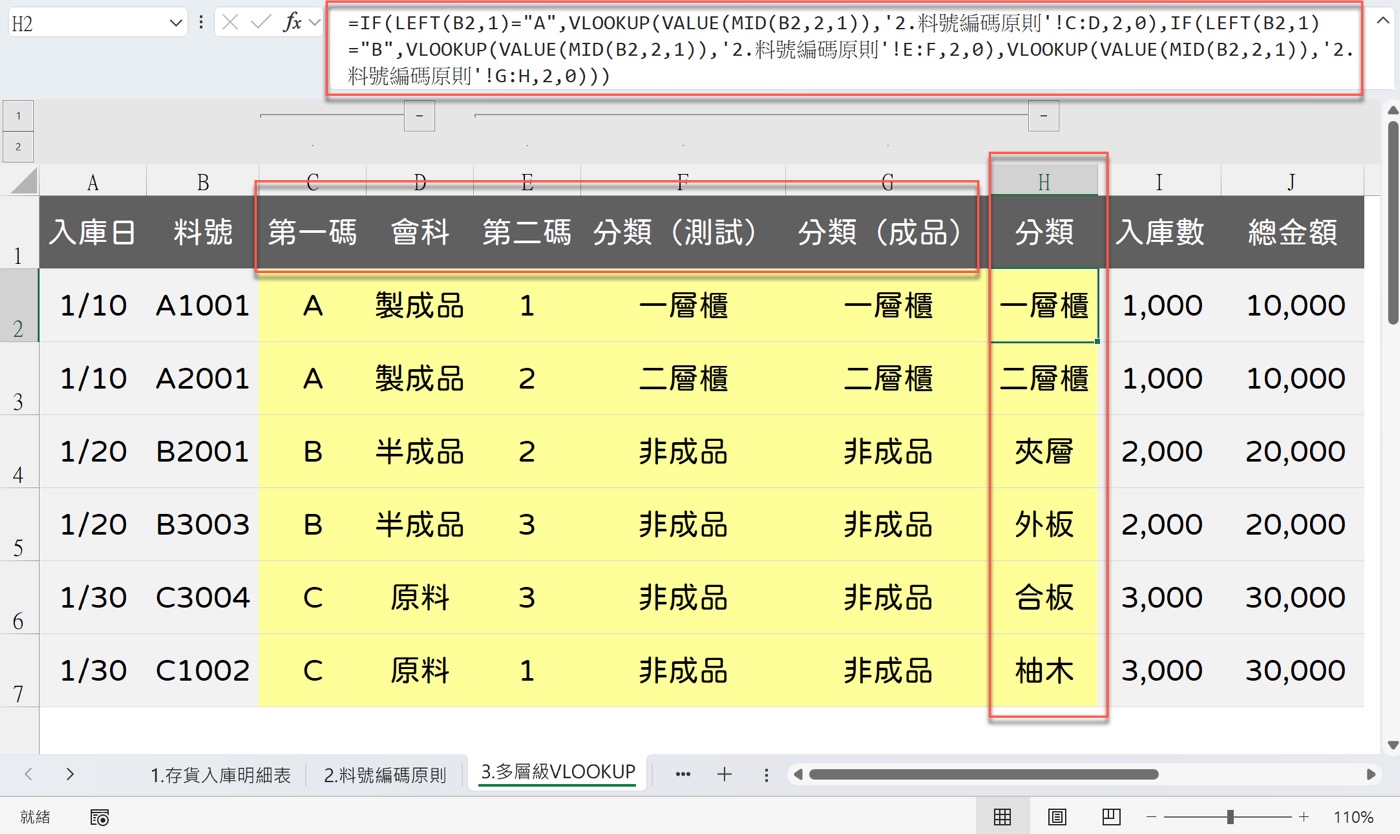The width and height of the screenshot is (1400, 834).
Task: Select column H header
Action: (1044, 181)
